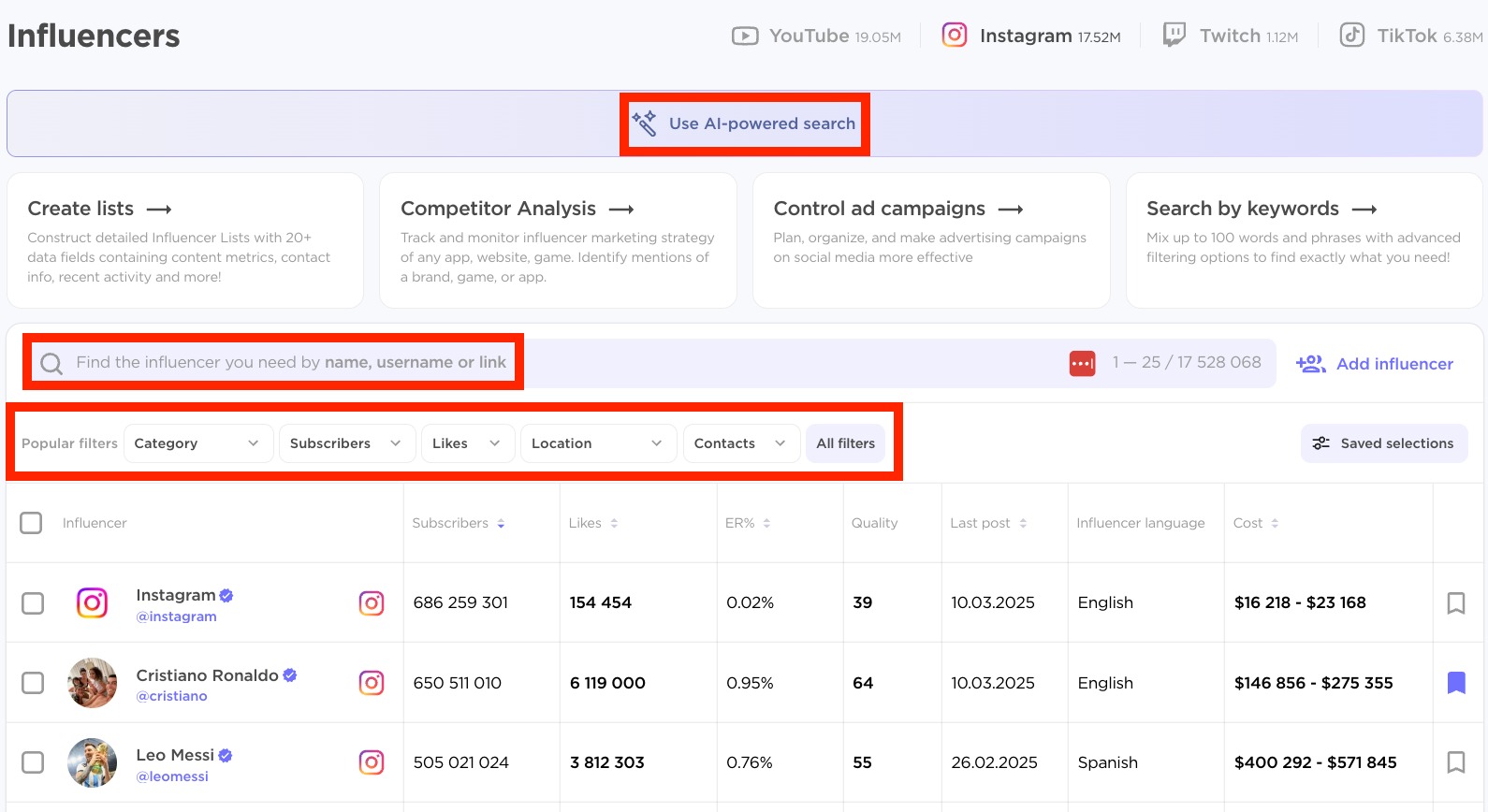Image resolution: width=1488 pixels, height=812 pixels.
Task: Click the Instagram account avatar thumbnail
Action: pos(92,602)
